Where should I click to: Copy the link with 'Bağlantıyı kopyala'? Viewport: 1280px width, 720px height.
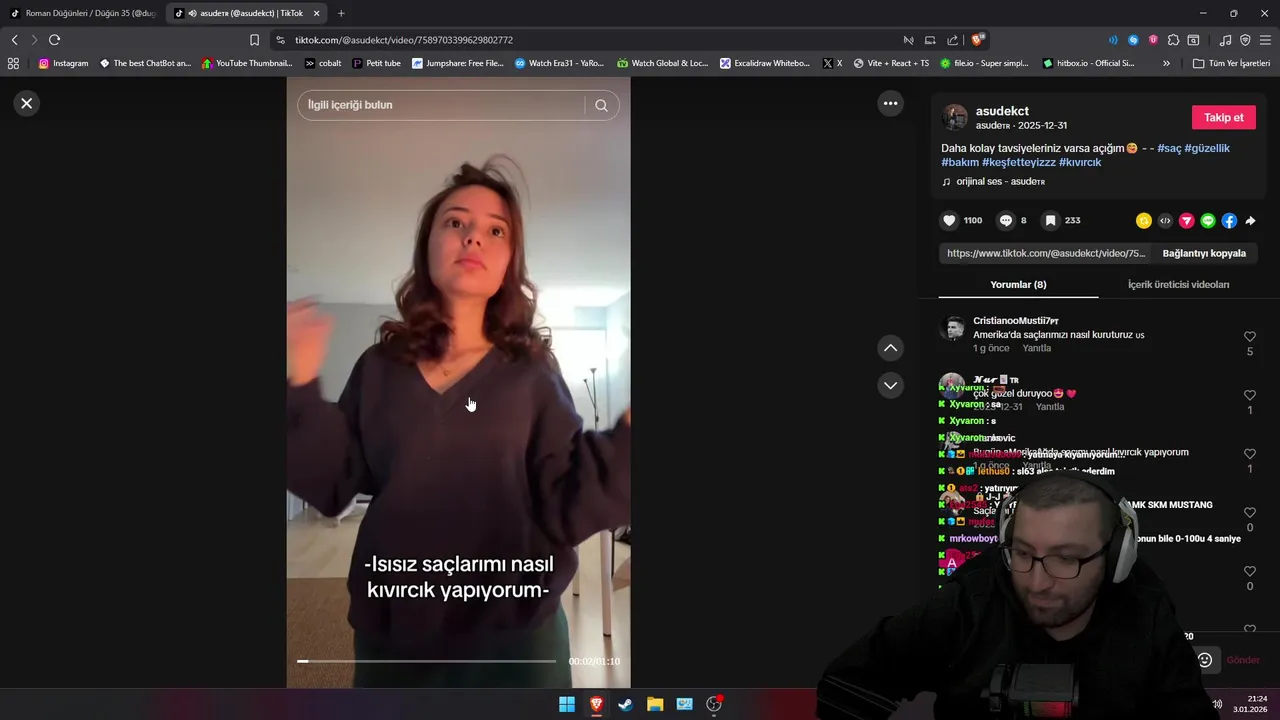(x=1204, y=253)
